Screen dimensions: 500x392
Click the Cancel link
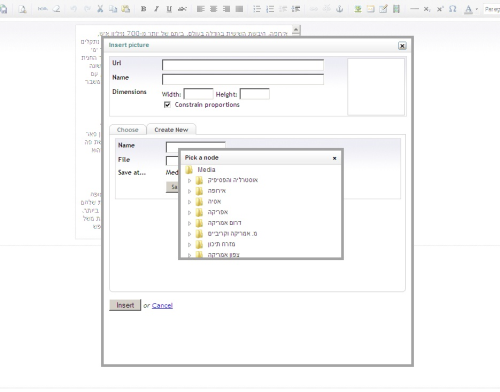point(162,305)
